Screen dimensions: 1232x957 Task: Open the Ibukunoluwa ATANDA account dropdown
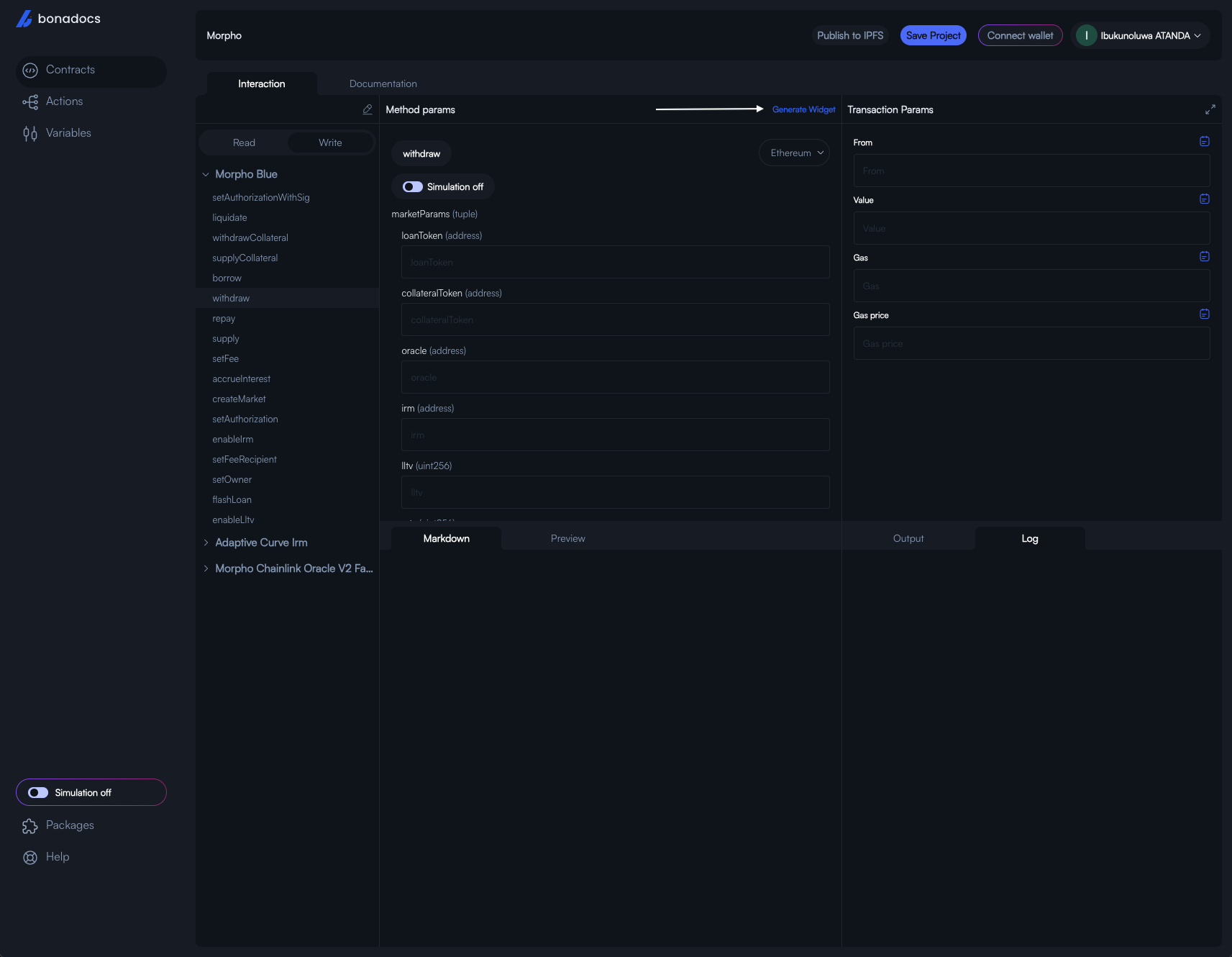tap(1141, 35)
